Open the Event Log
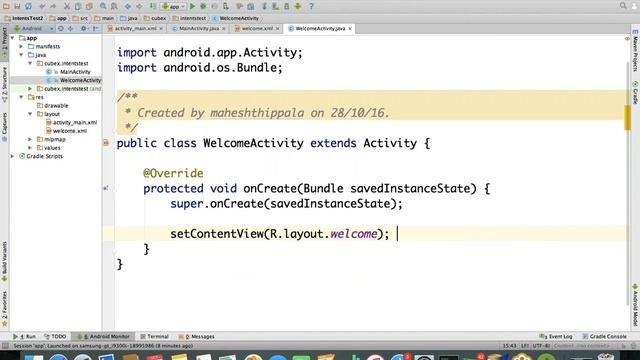This screenshot has height=360, width=640. (x=556, y=337)
